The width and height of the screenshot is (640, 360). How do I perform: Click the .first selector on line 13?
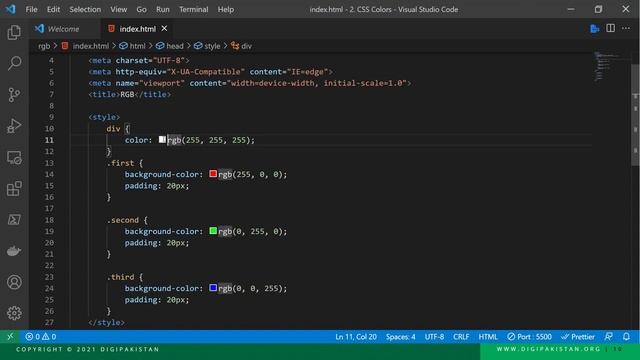pyautogui.click(x=120, y=163)
